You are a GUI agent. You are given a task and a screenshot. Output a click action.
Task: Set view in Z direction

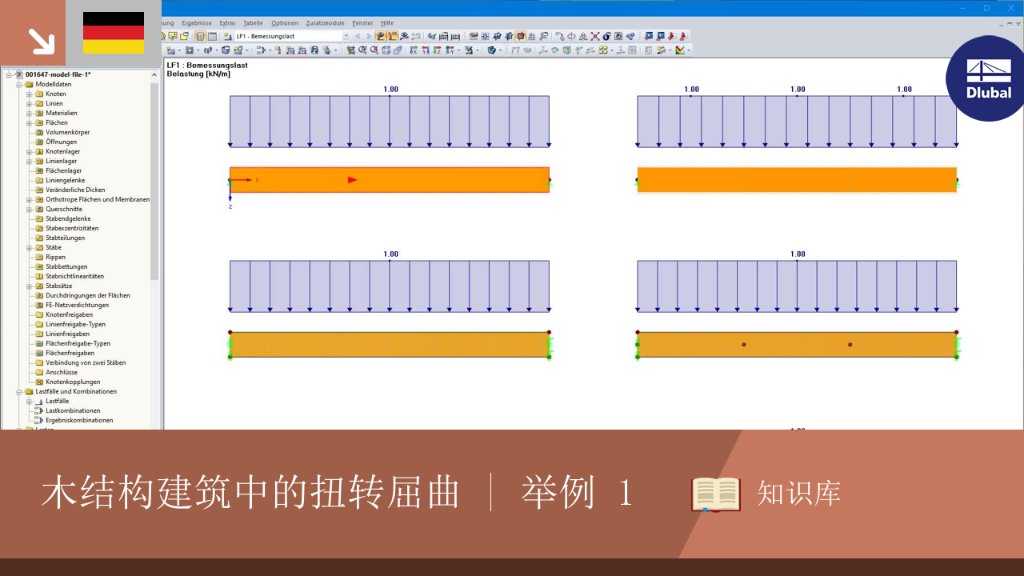438,50
